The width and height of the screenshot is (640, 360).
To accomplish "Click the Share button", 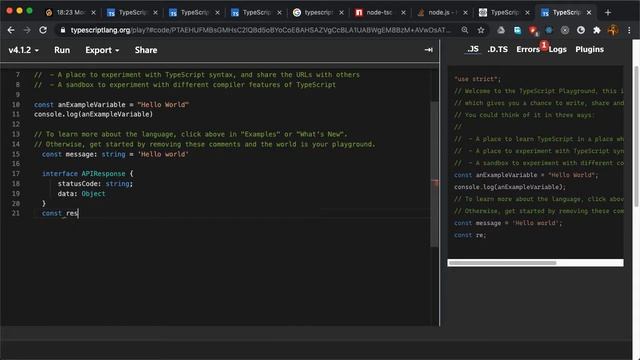I will click(146, 50).
